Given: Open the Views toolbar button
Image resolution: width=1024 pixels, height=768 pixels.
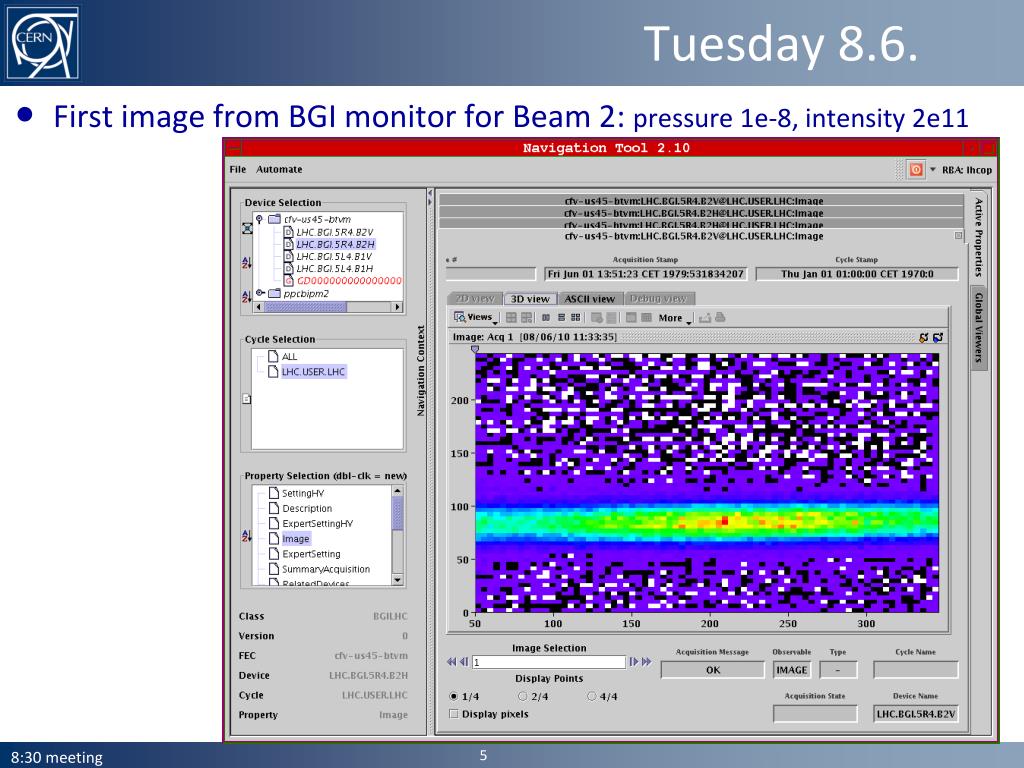Looking at the screenshot, I should pos(475,317).
